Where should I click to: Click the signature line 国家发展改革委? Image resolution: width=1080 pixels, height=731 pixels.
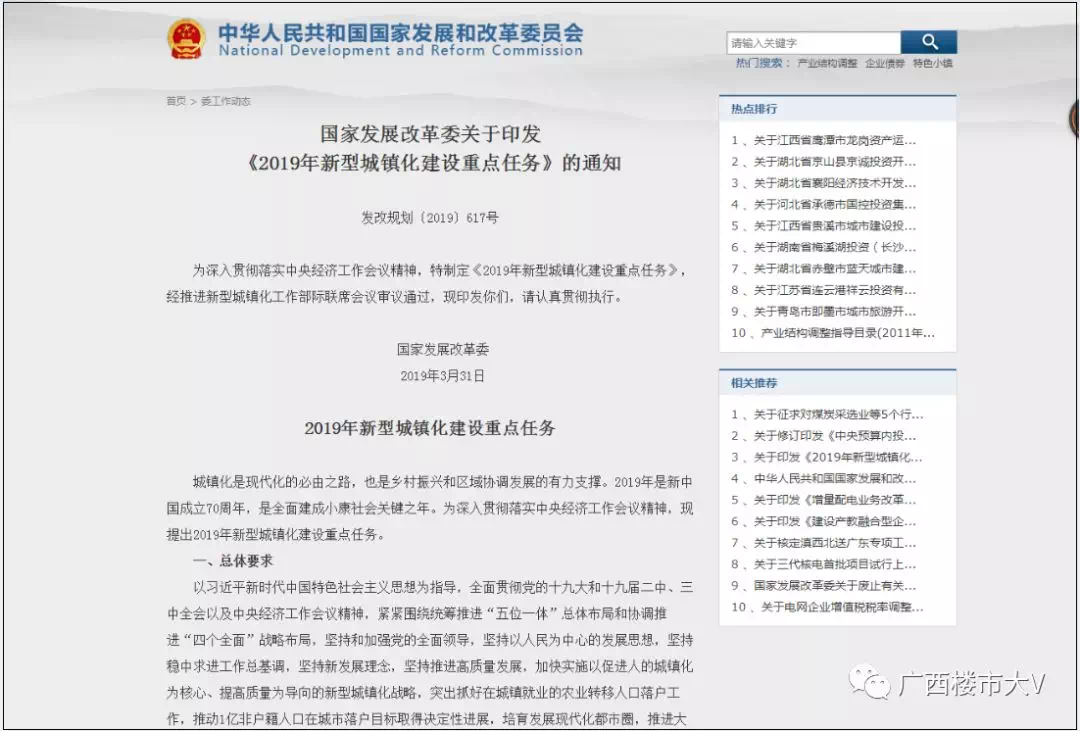(443, 349)
